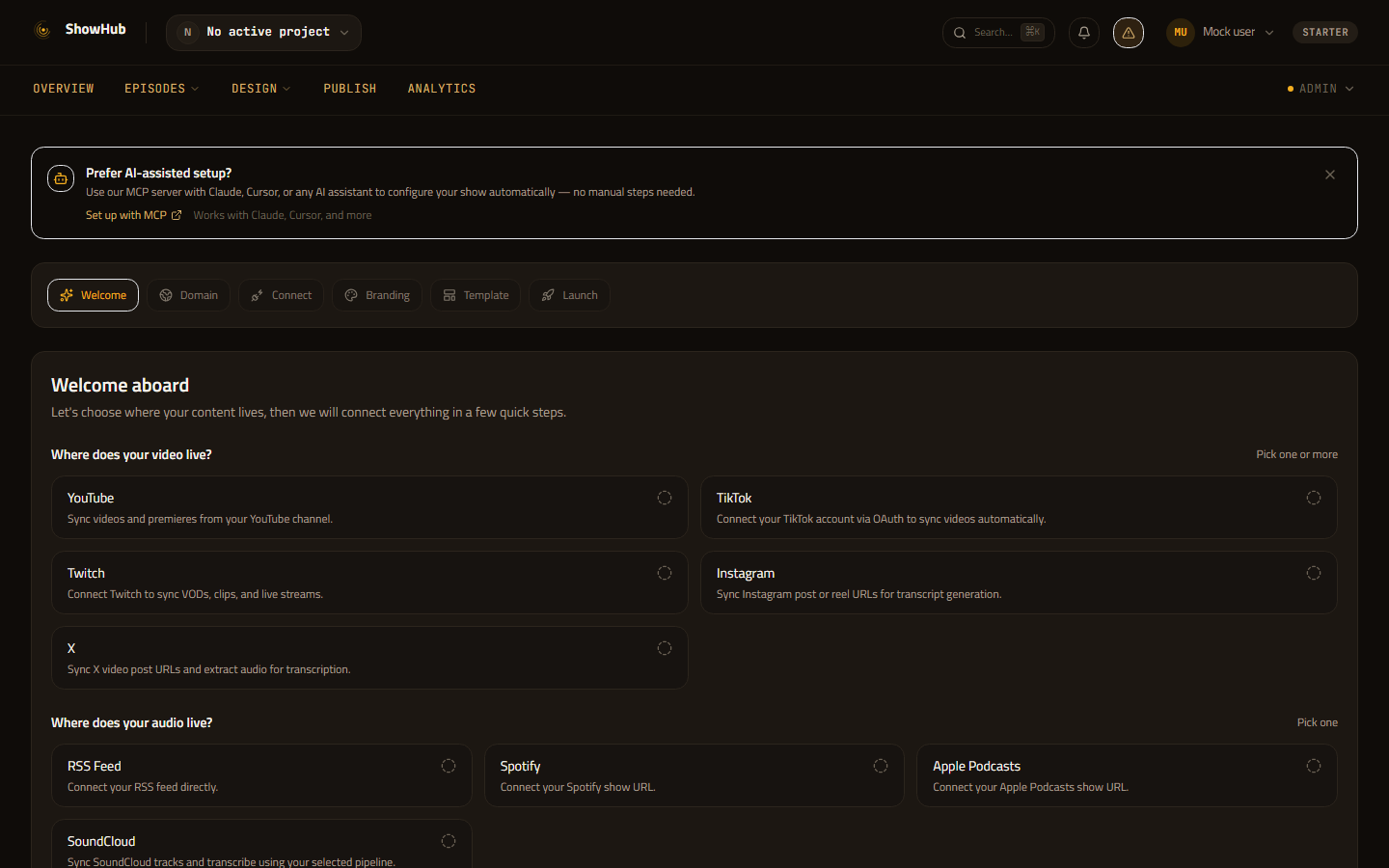The image size is (1389, 868).
Task: Expand the Mock user account menu
Action: (1220, 33)
